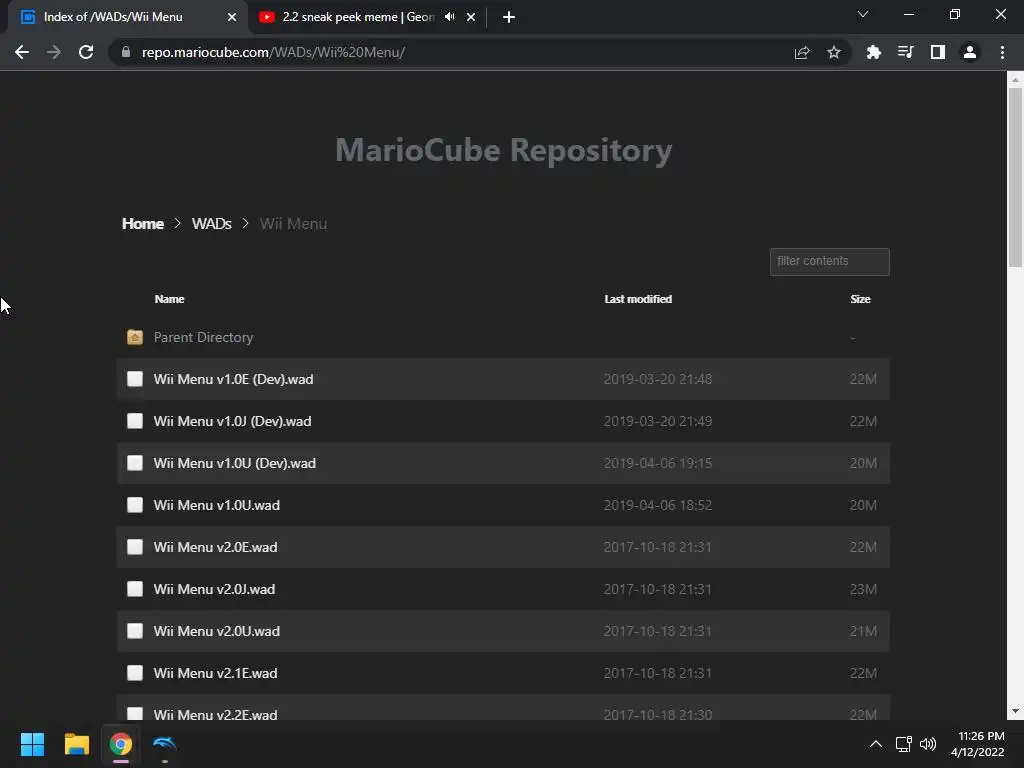This screenshot has height=768, width=1024.
Task: Bookmark this page with the star icon
Action: point(834,52)
